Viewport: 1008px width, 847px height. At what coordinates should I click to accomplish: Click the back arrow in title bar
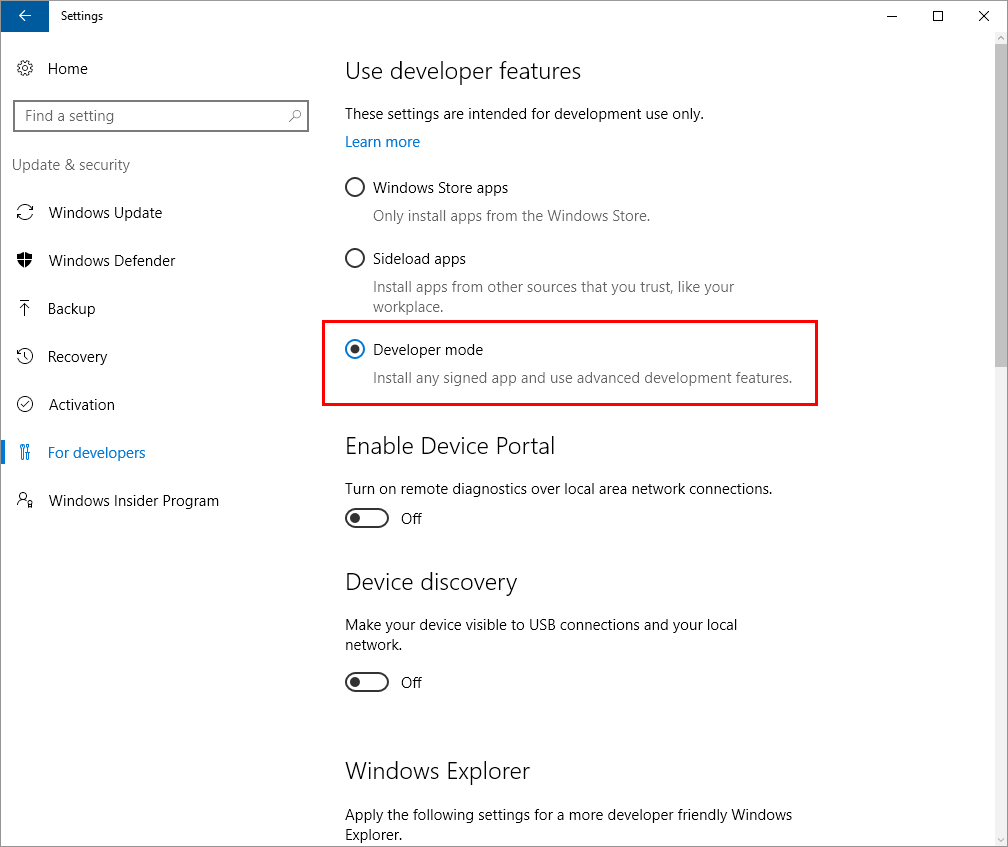pyautogui.click(x=25, y=16)
